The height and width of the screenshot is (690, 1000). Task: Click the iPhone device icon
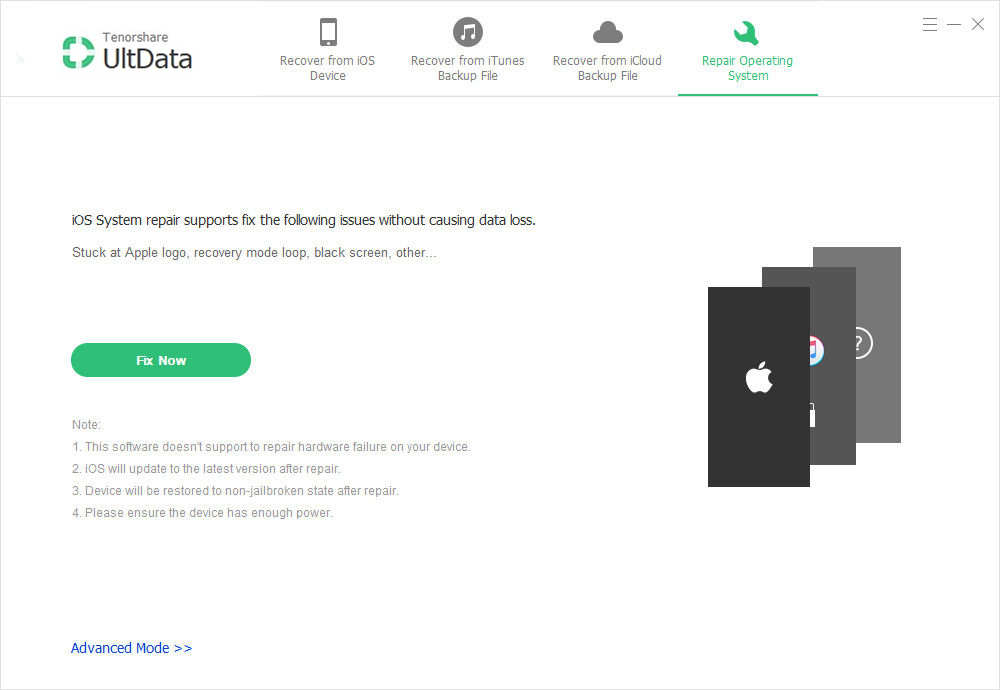328,31
